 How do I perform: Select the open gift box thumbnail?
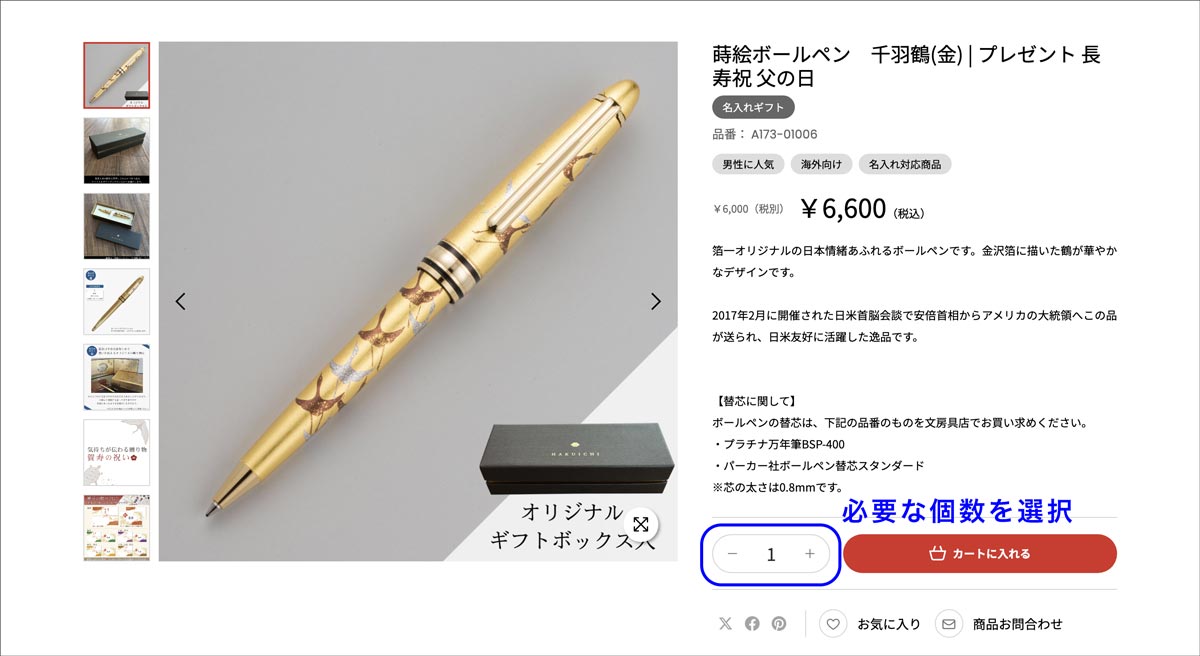pyautogui.click(x=117, y=226)
